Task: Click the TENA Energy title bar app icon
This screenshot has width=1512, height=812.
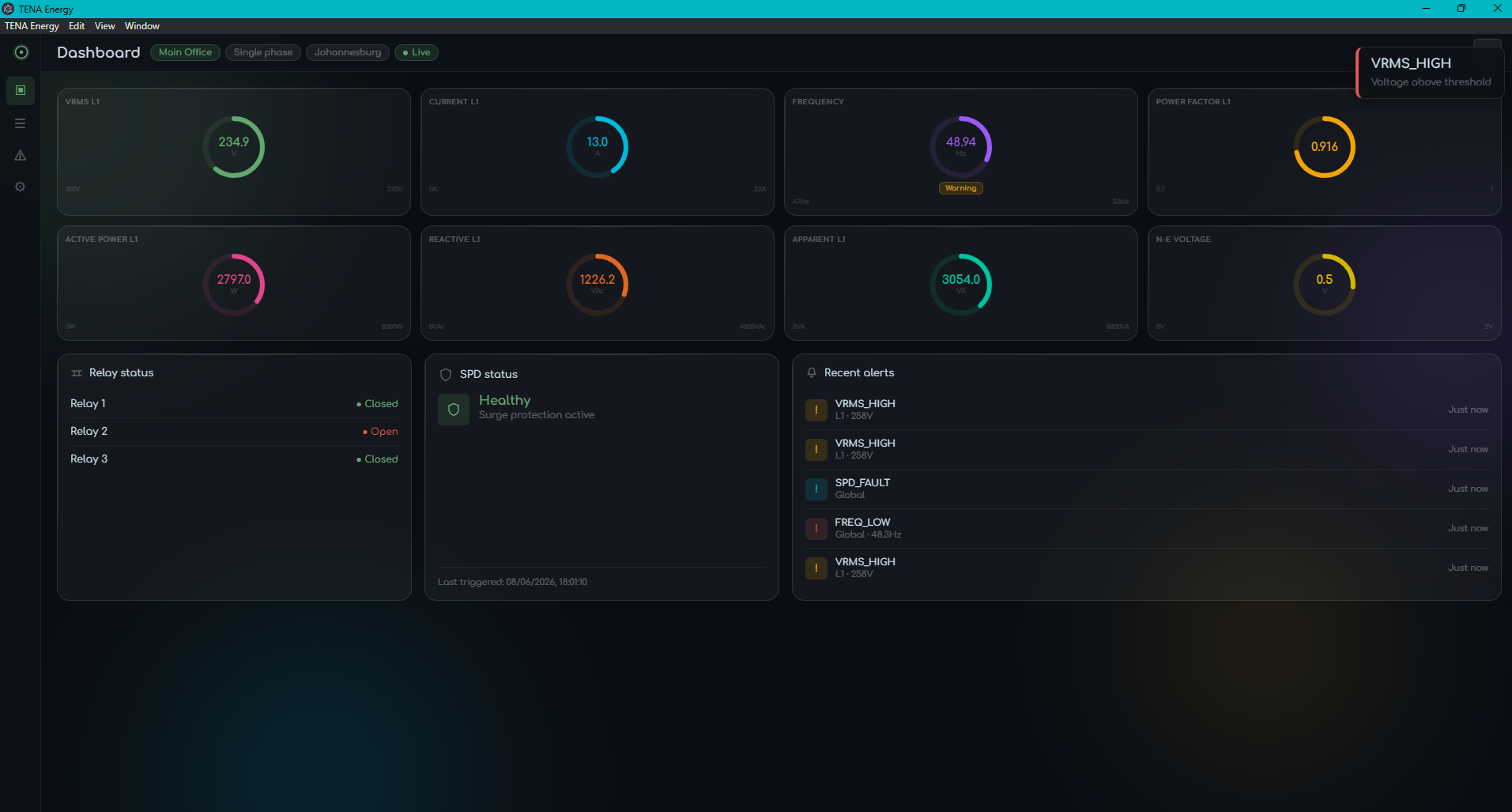Action: click(x=8, y=9)
